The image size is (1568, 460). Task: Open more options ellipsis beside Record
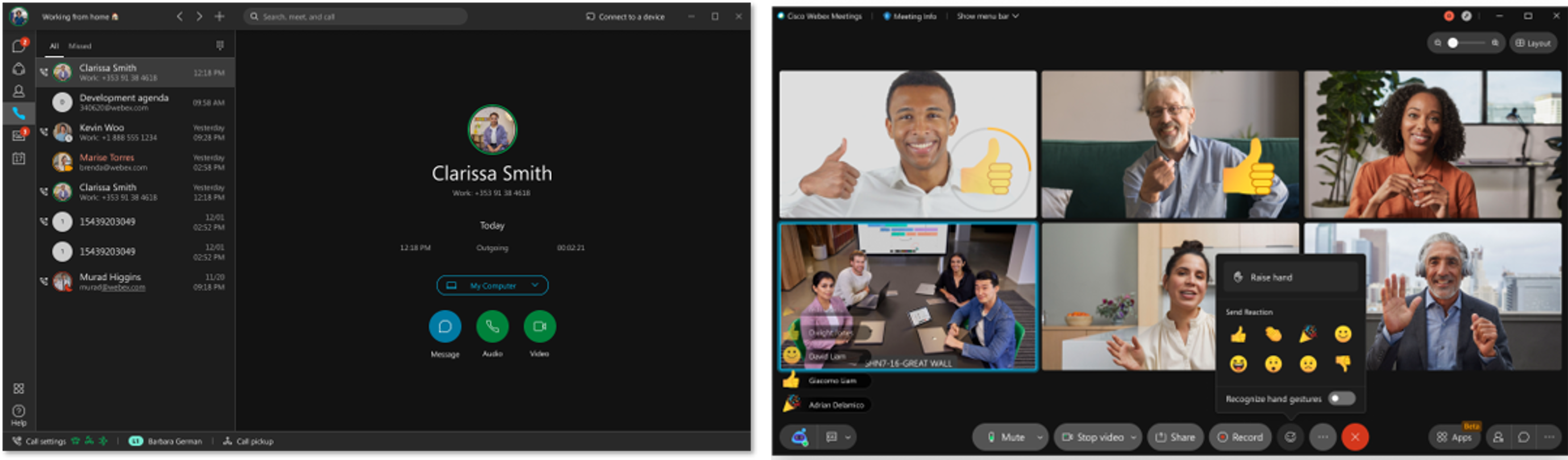[x=1322, y=437]
